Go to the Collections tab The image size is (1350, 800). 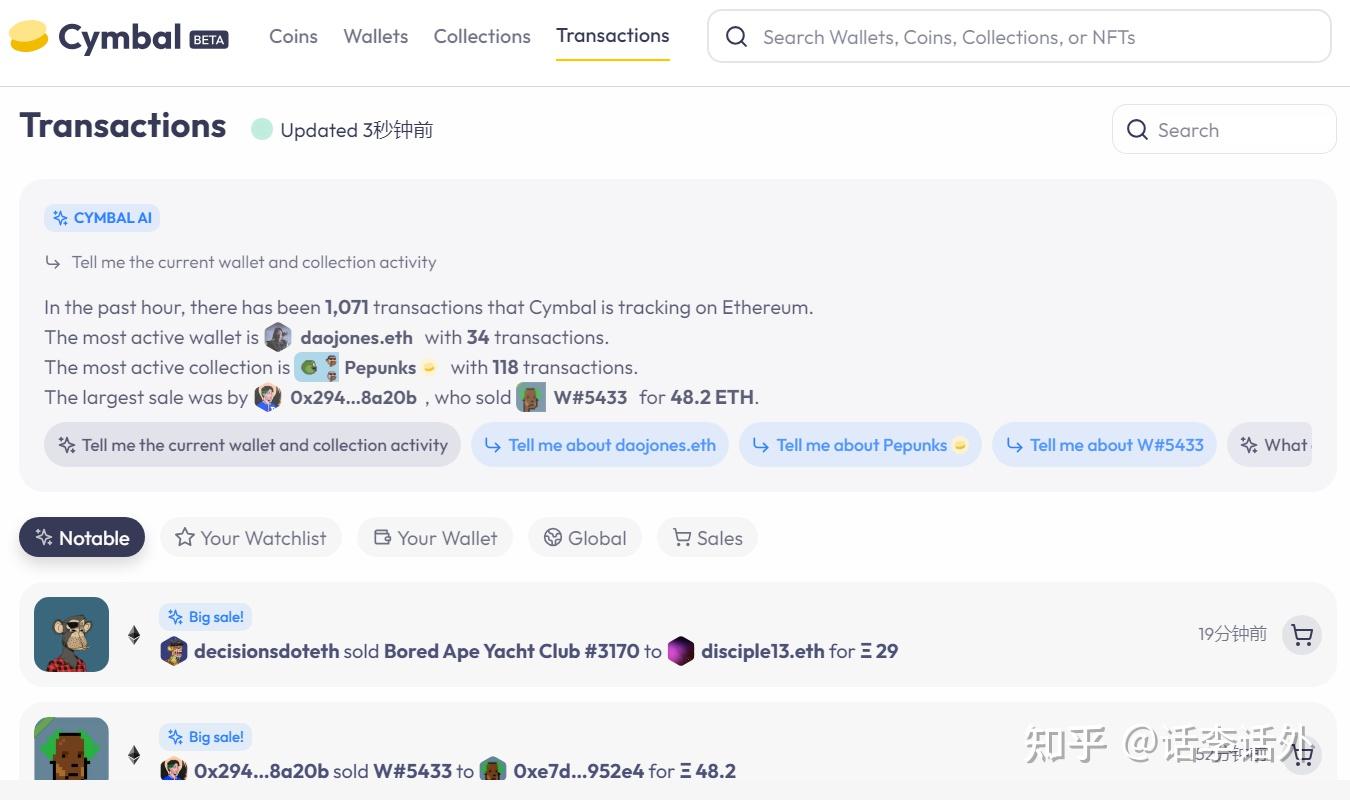(x=482, y=36)
